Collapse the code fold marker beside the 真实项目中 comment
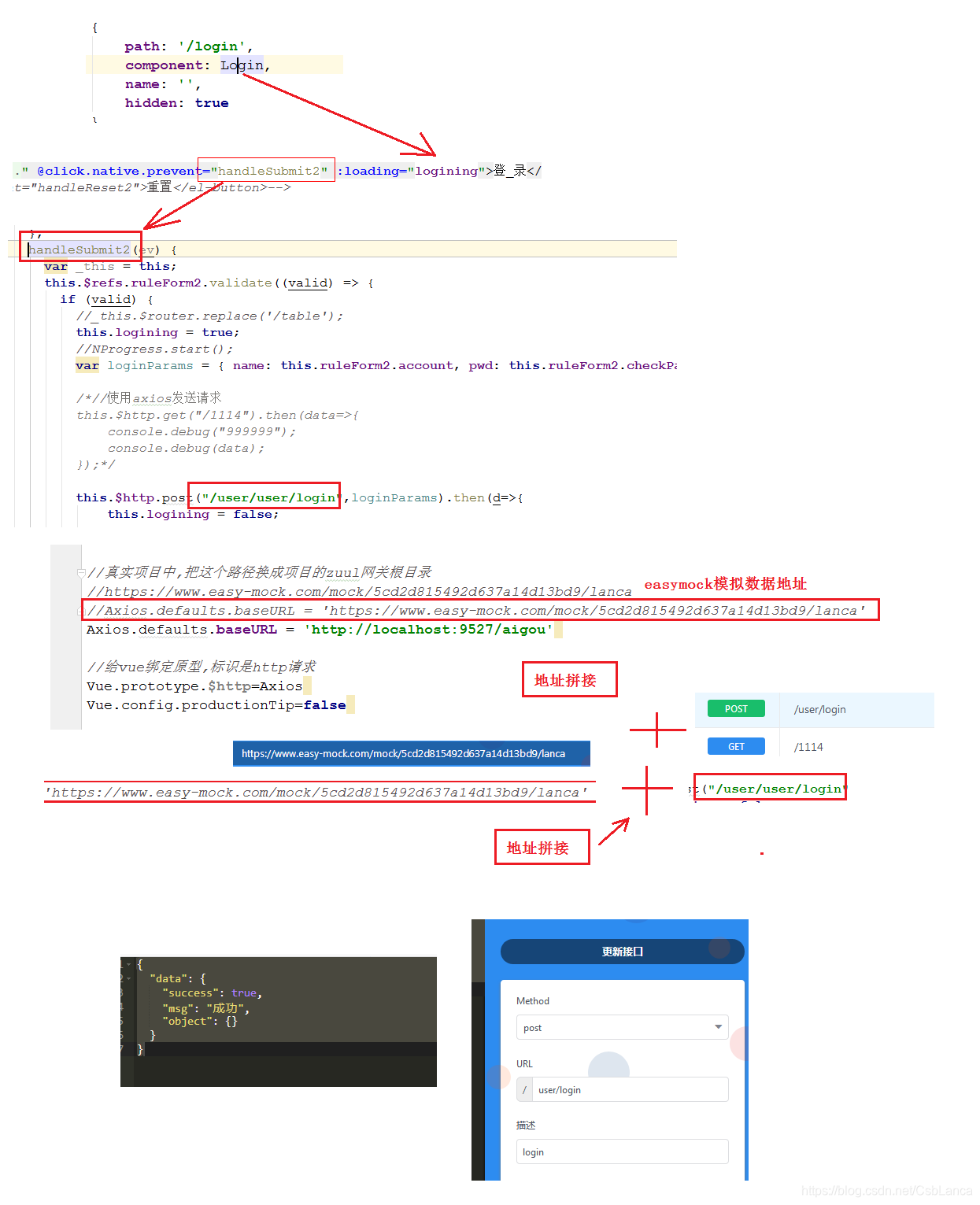This screenshot has height=1205, width=980. click(81, 572)
